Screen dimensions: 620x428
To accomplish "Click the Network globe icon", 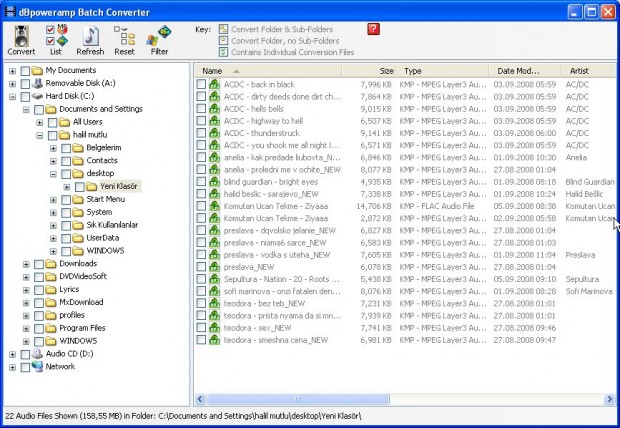I will [37, 366].
